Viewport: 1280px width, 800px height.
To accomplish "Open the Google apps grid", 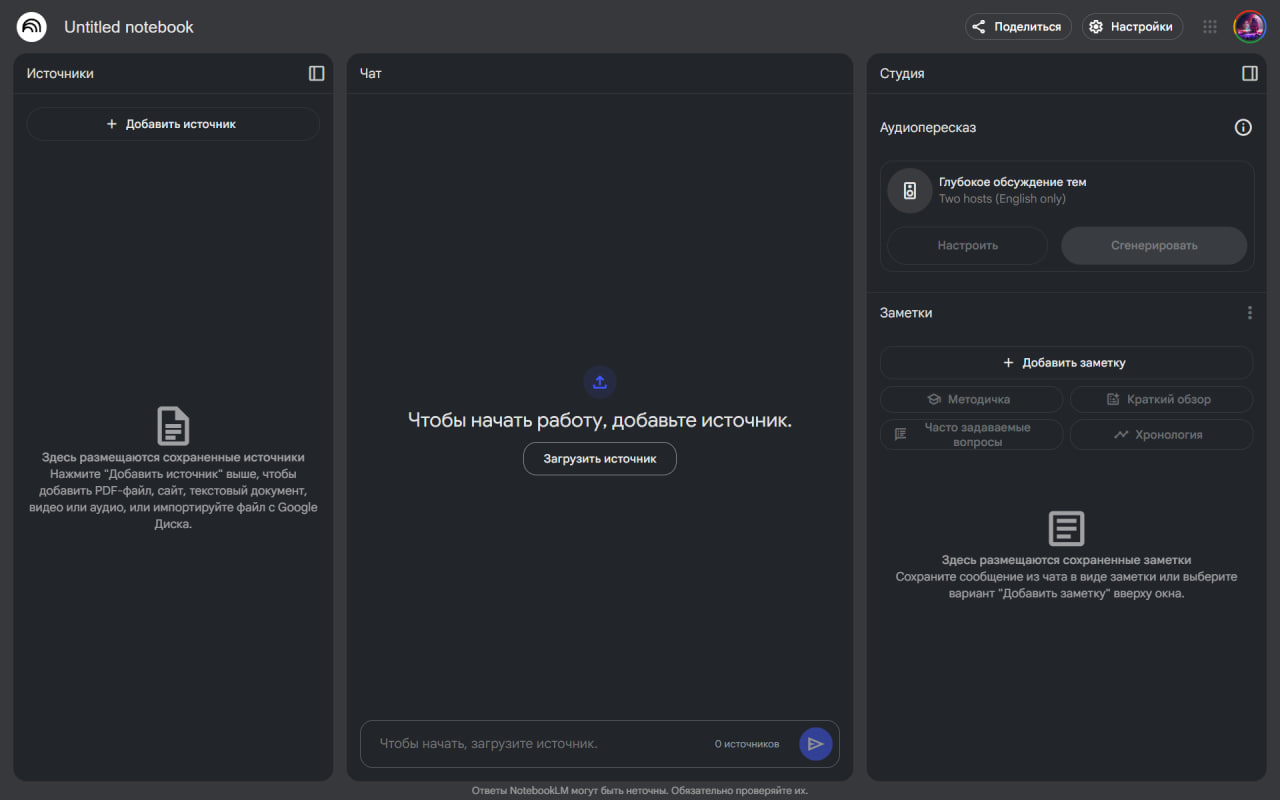I will (1210, 27).
